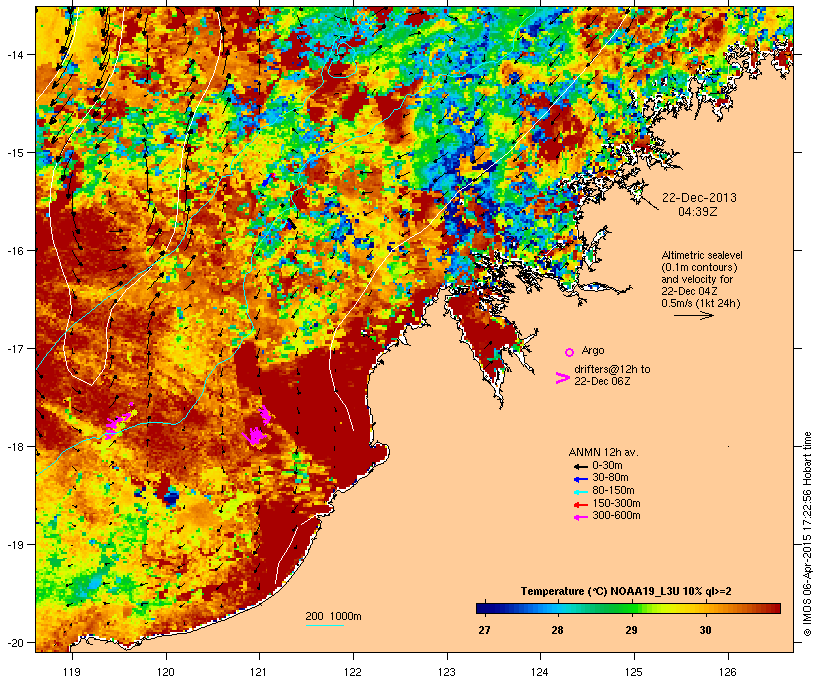Click the magenta Argo circle marker in legend
The height and width of the screenshot is (680, 820).
click(570, 352)
